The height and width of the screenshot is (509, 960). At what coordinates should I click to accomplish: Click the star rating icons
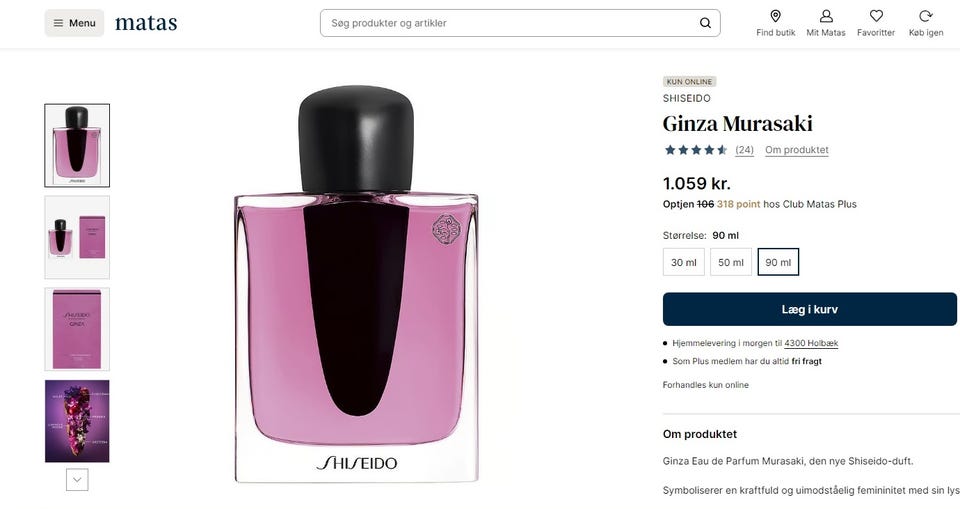(696, 150)
